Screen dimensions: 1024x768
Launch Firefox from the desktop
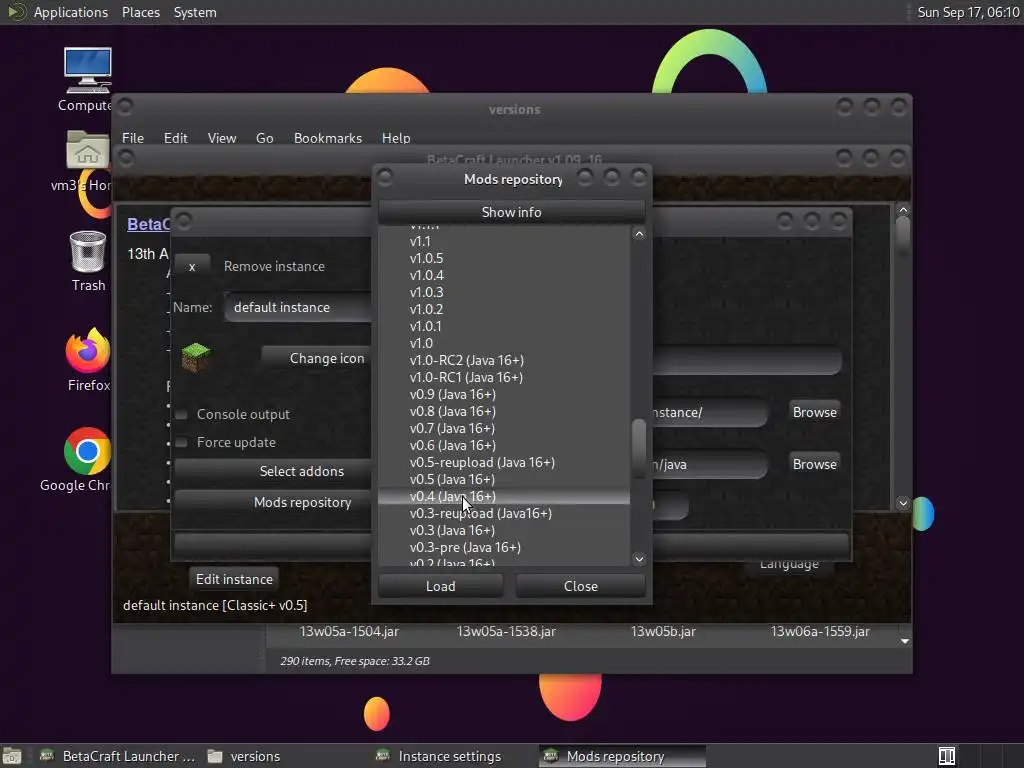pos(88,350)
